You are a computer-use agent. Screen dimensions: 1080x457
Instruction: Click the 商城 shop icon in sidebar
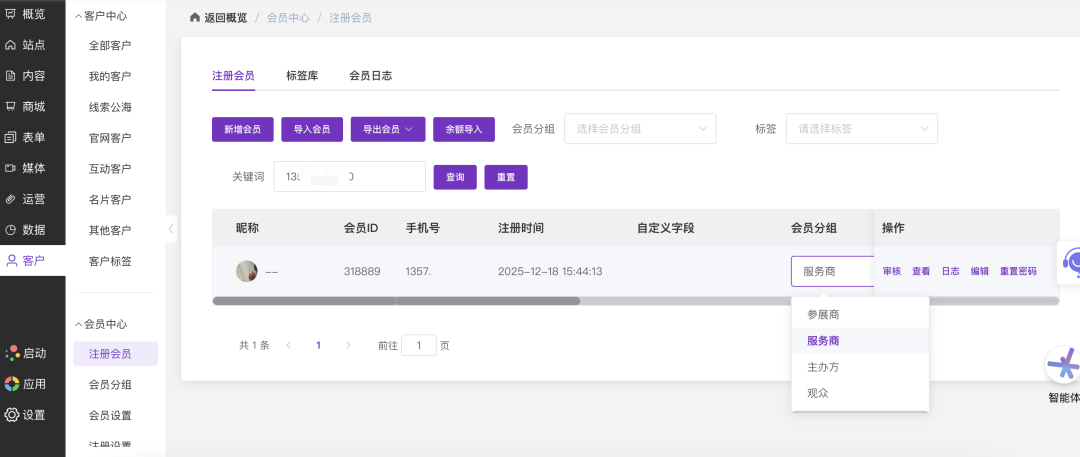11,106
